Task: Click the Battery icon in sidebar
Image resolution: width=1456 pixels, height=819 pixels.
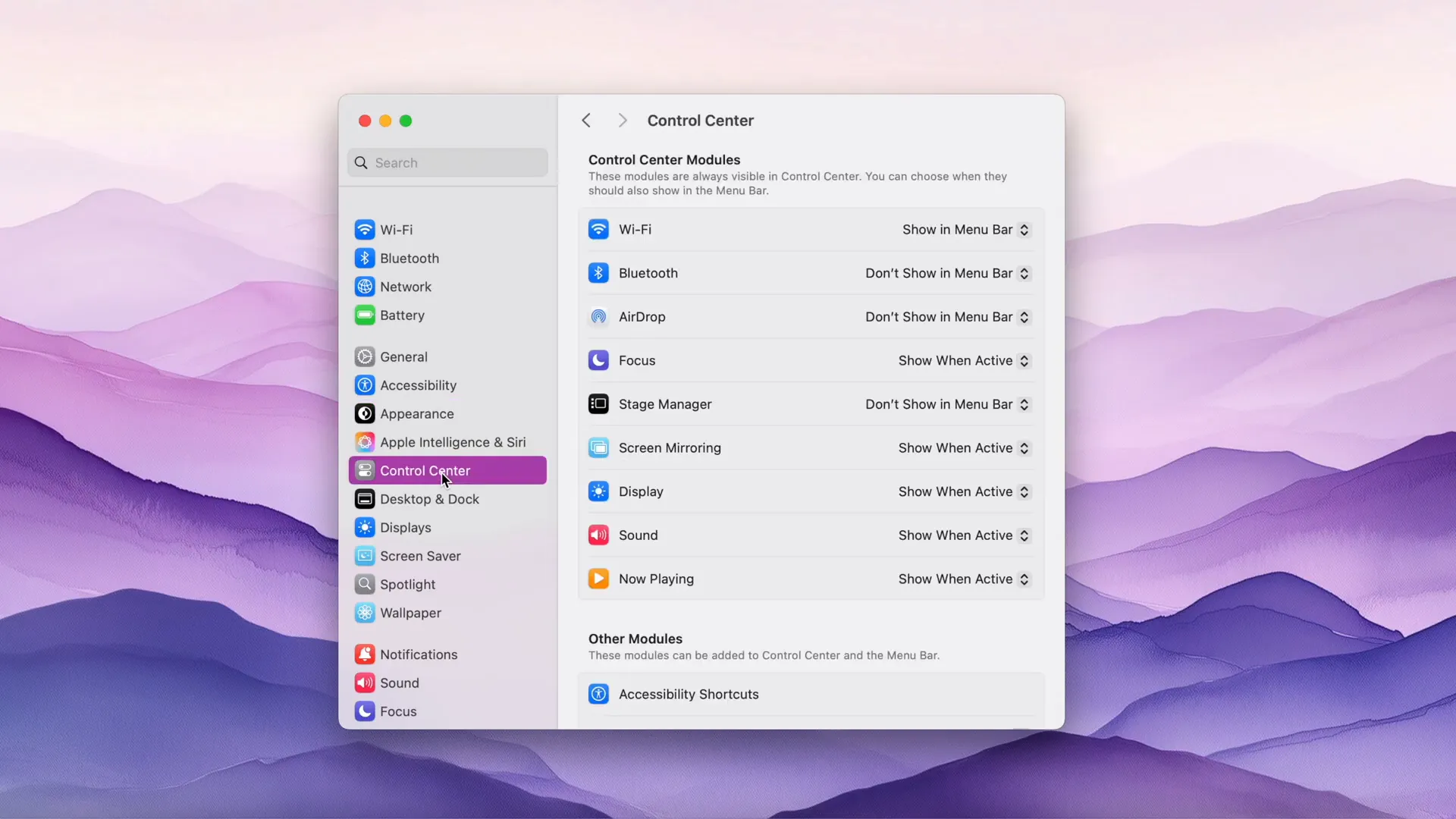Action: pos(365,315)
